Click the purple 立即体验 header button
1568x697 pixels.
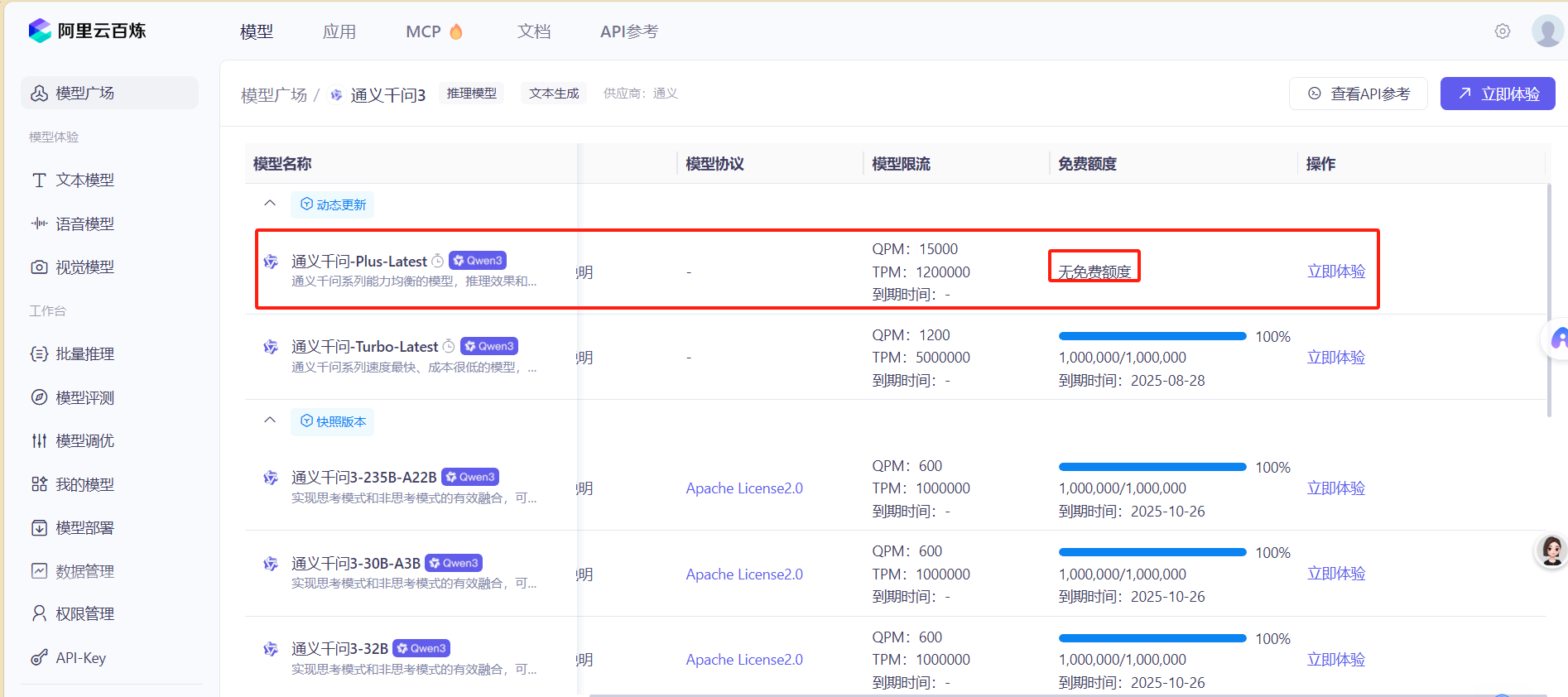1498,94
